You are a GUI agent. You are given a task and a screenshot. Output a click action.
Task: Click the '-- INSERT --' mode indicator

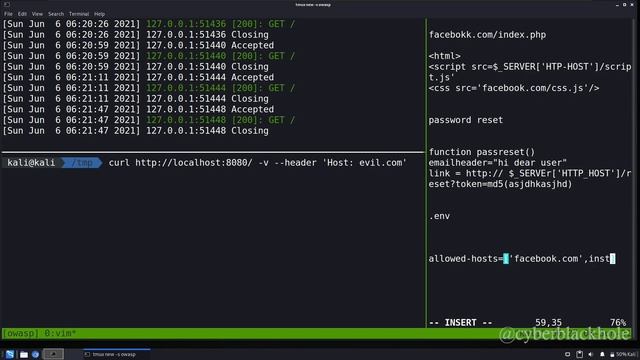pos(460,322)
